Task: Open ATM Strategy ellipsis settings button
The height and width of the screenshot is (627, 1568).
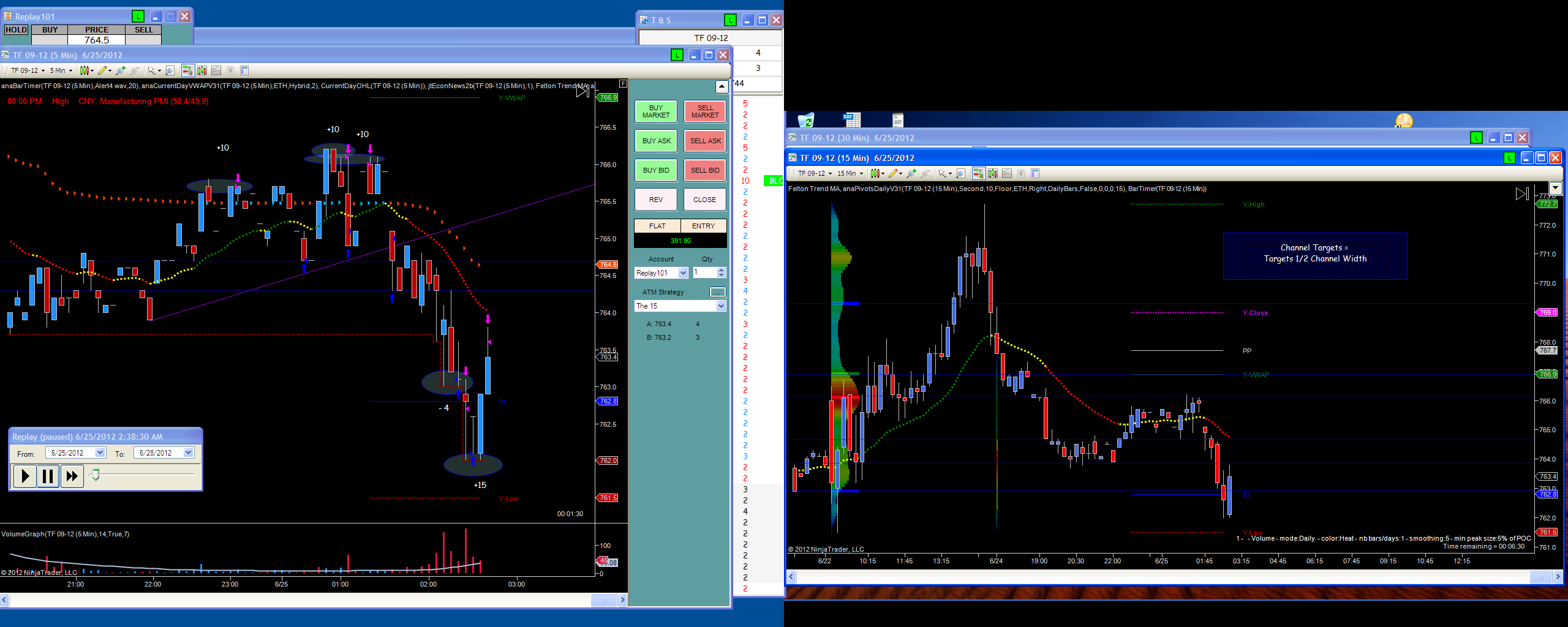Action: tap(717, 292)
